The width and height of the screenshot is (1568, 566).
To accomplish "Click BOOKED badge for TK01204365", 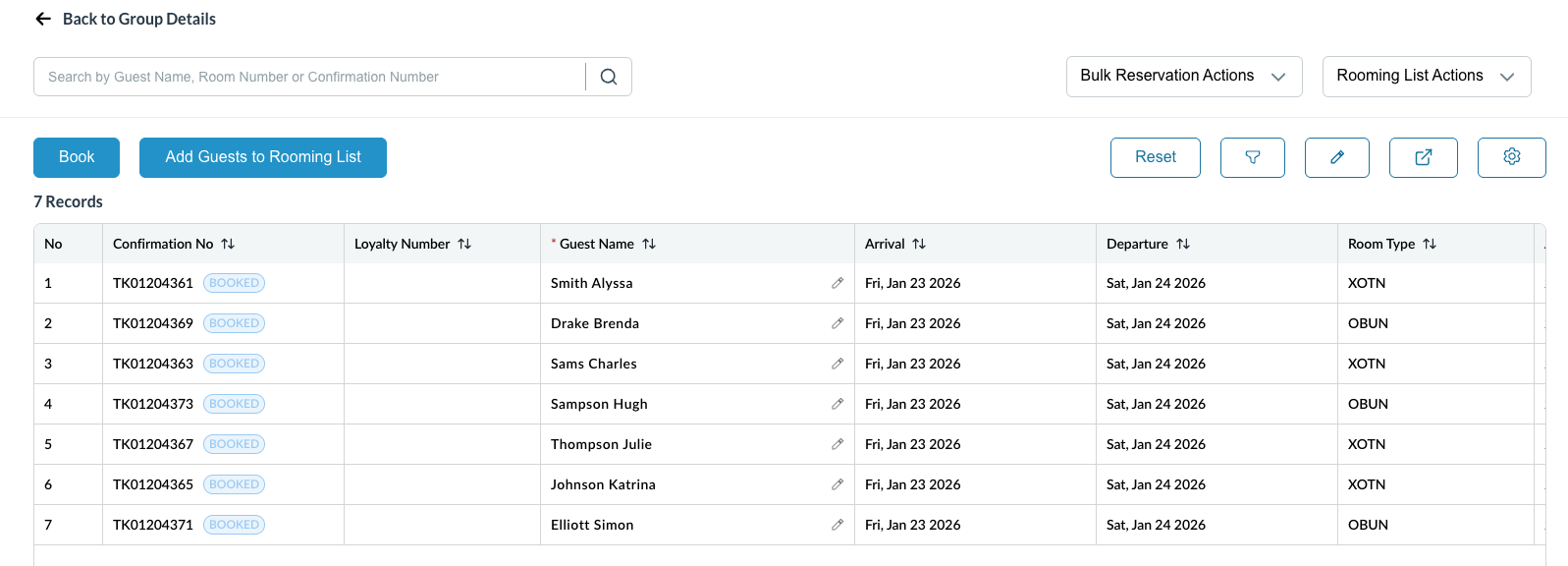I will click(x=234, y=484).
